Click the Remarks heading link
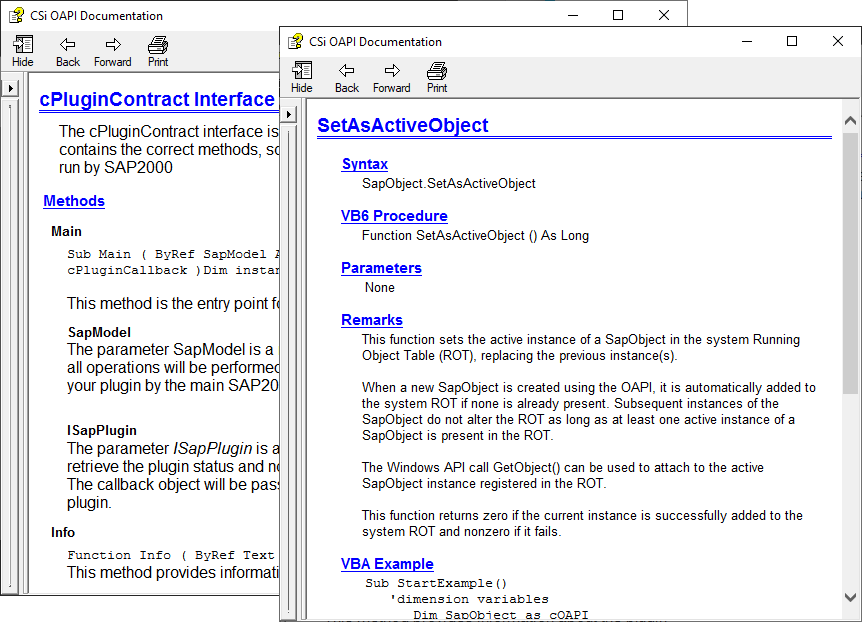This screenshot has height=622, width=862. pyautogui.click(x=371, y=319)
